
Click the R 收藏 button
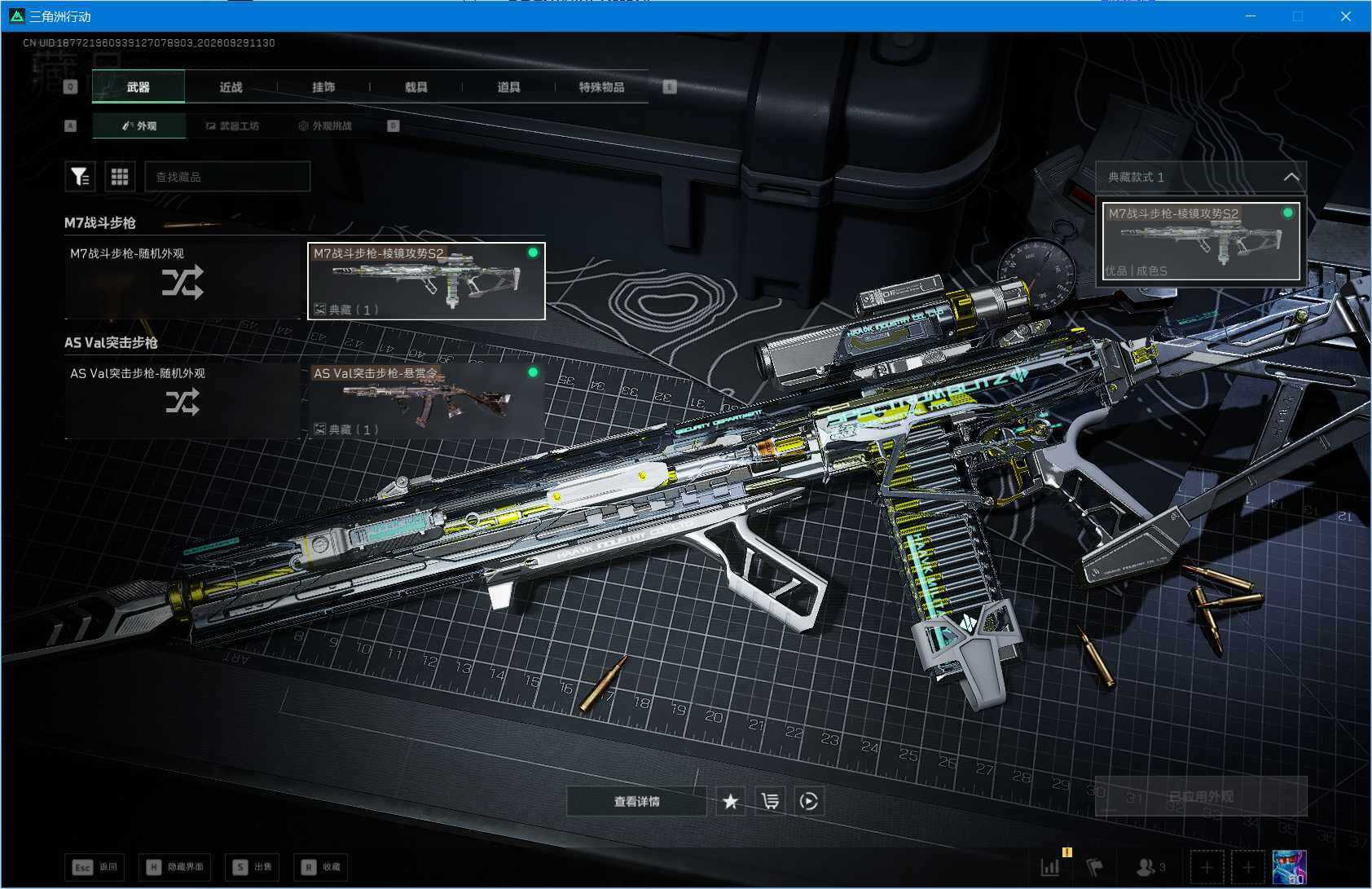coord(321,867)
